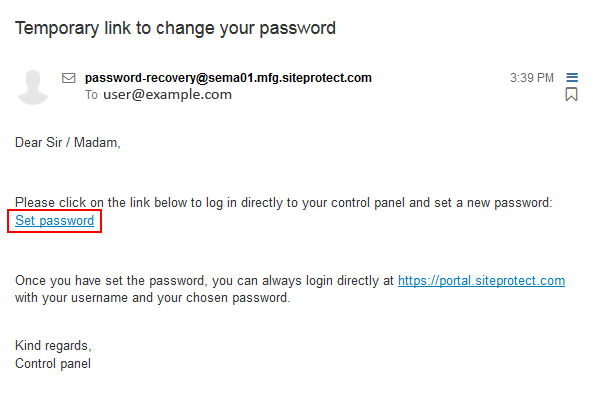Open the message actions hamburger menu
The image size is (593, 399).
pos(572,78)
